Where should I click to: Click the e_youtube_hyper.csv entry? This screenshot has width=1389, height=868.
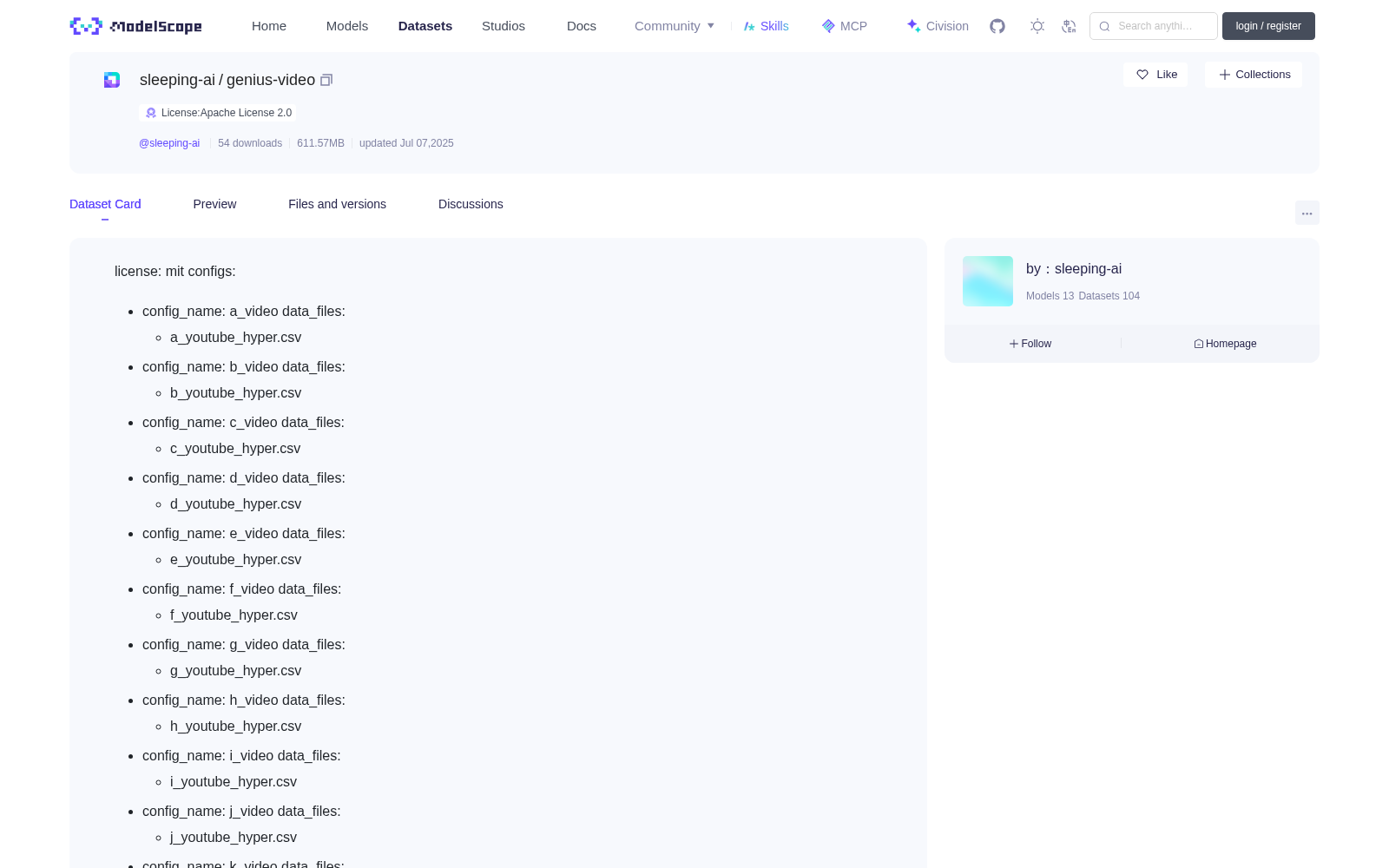[235, 560]
